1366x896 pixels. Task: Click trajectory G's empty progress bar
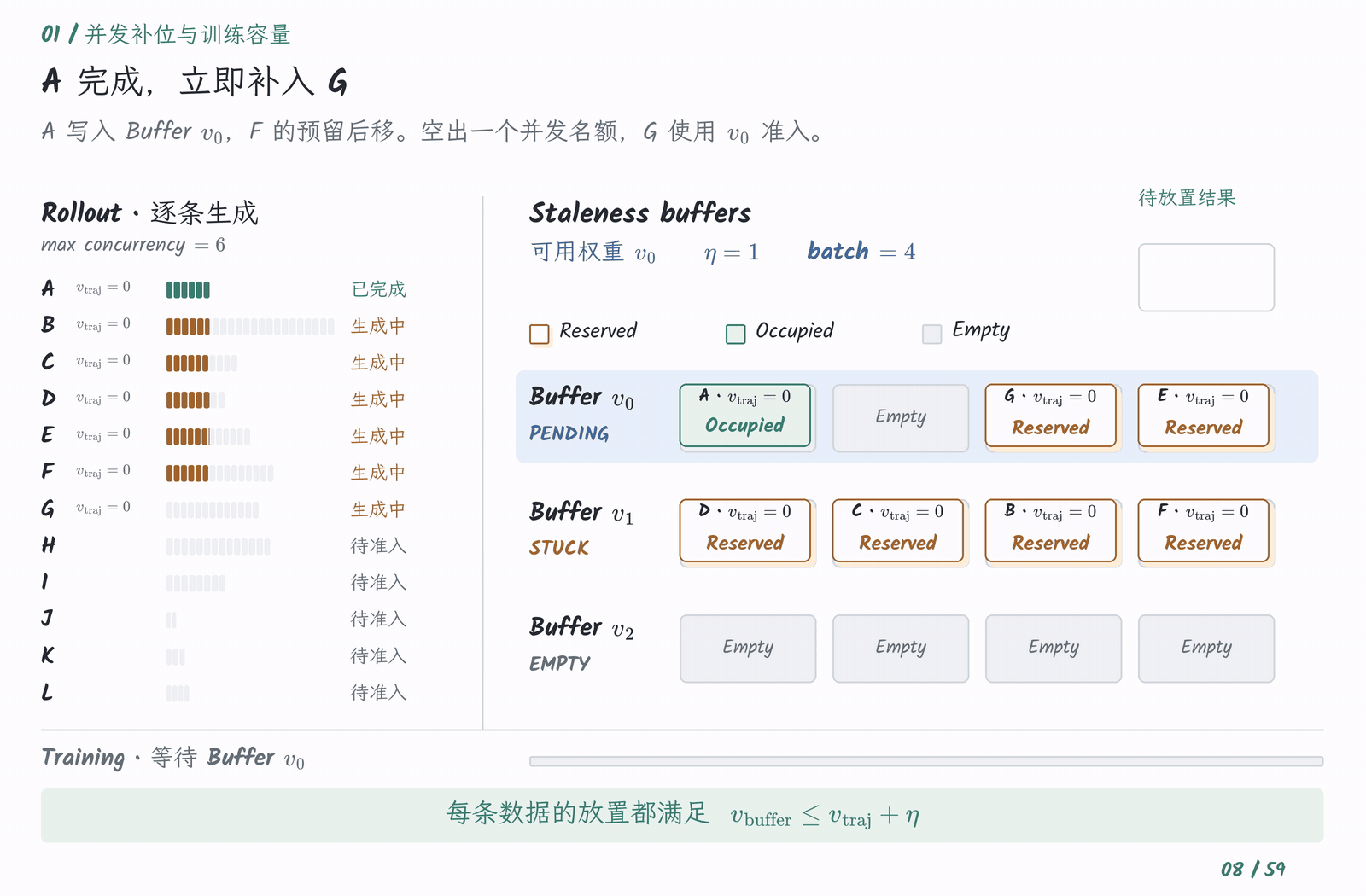(213, 510)
